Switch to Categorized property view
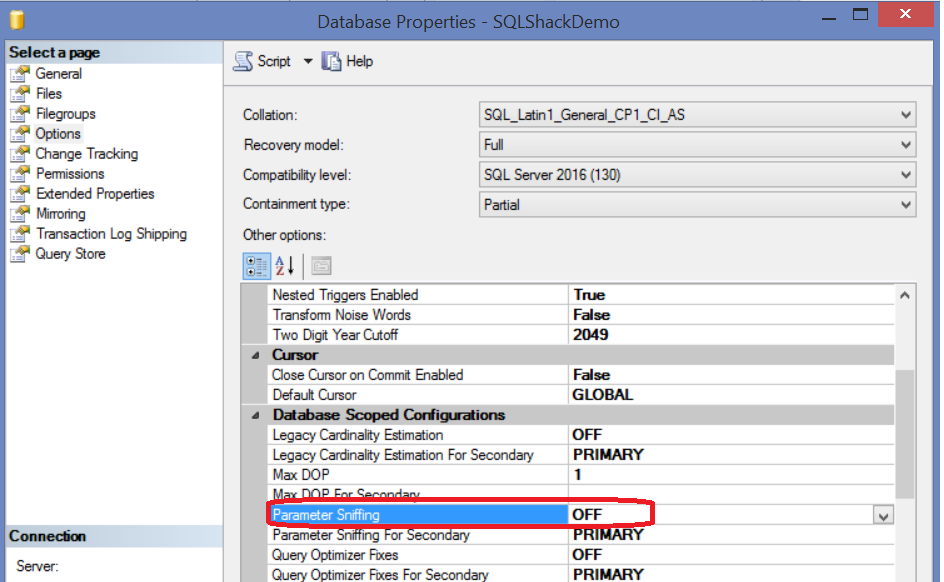This screenshot has height=582, width=944. (256, 266)
